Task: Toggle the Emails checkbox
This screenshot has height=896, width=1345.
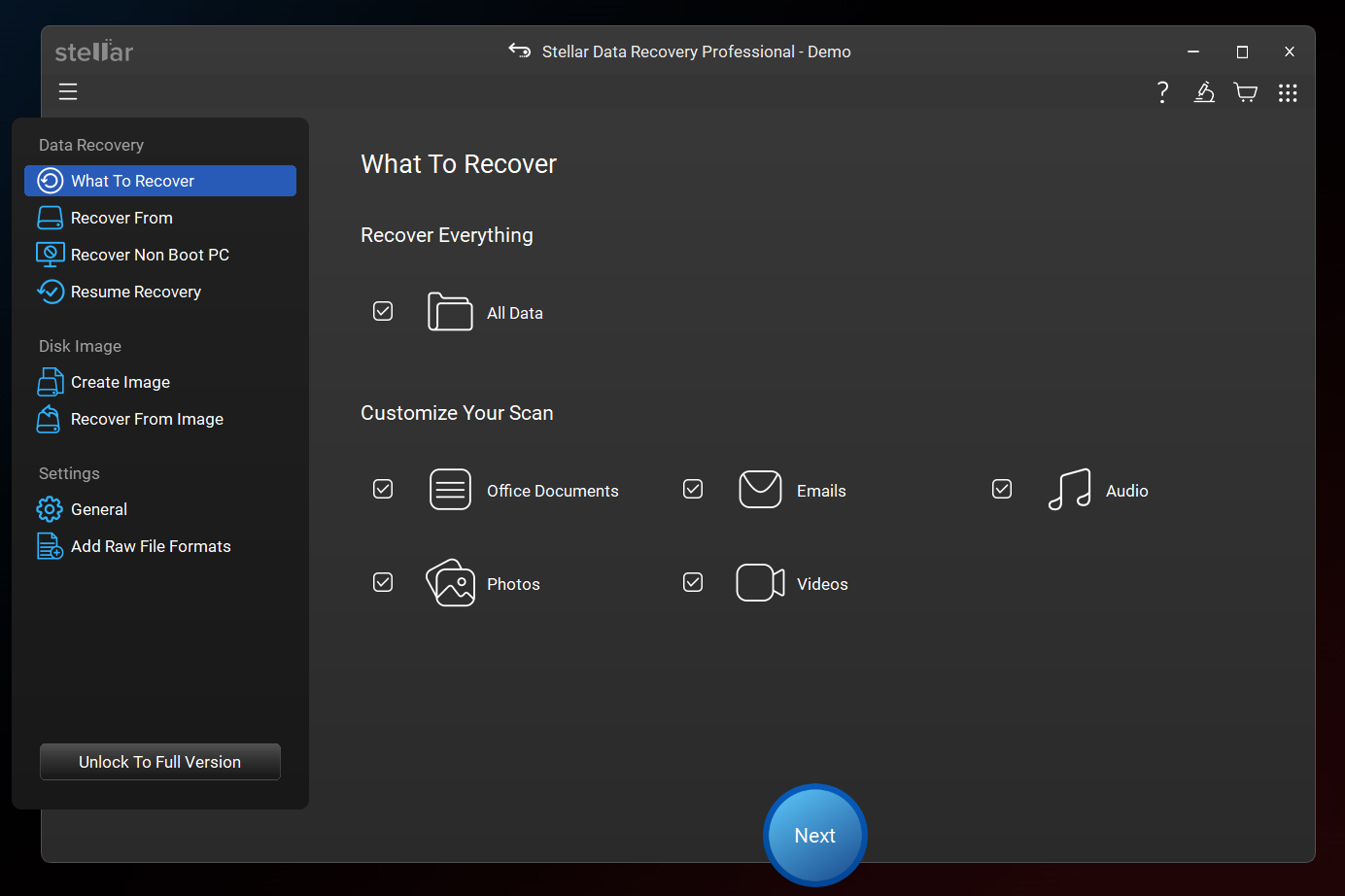Action: [693, 489]
